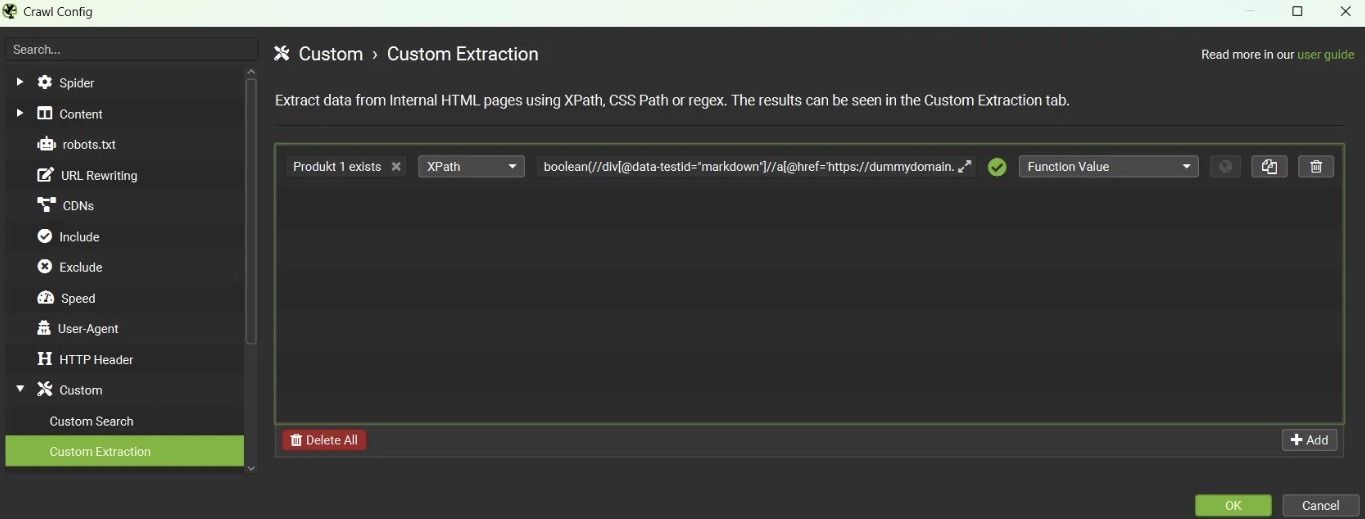Screen dimensions: 1365x519
Task: Click the Spider gear icon
Action: tap(45, 82)
